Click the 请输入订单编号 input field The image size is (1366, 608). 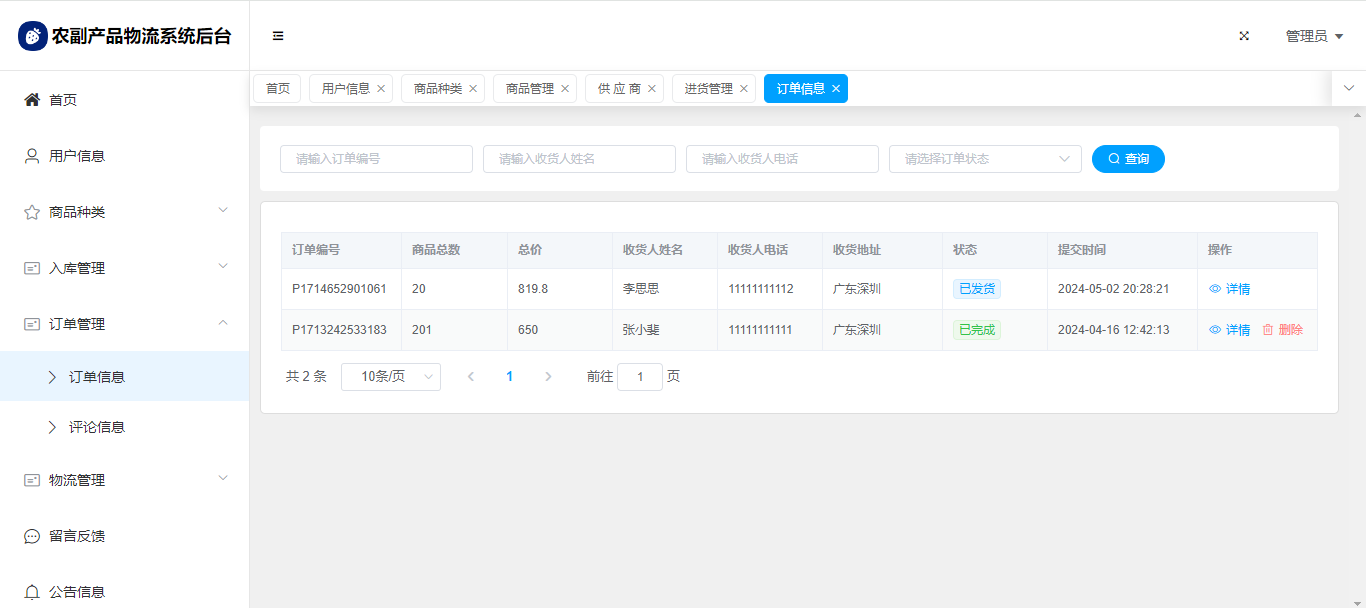point(375,159)
